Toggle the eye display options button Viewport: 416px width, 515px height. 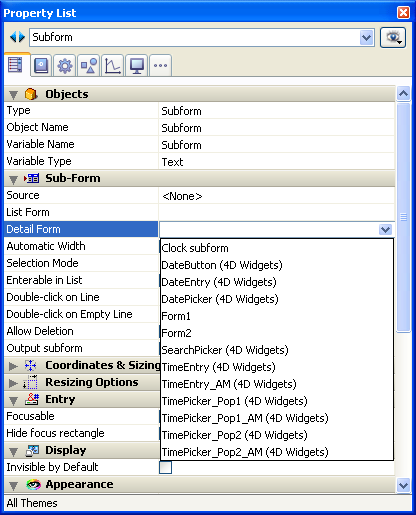(393, 38)
